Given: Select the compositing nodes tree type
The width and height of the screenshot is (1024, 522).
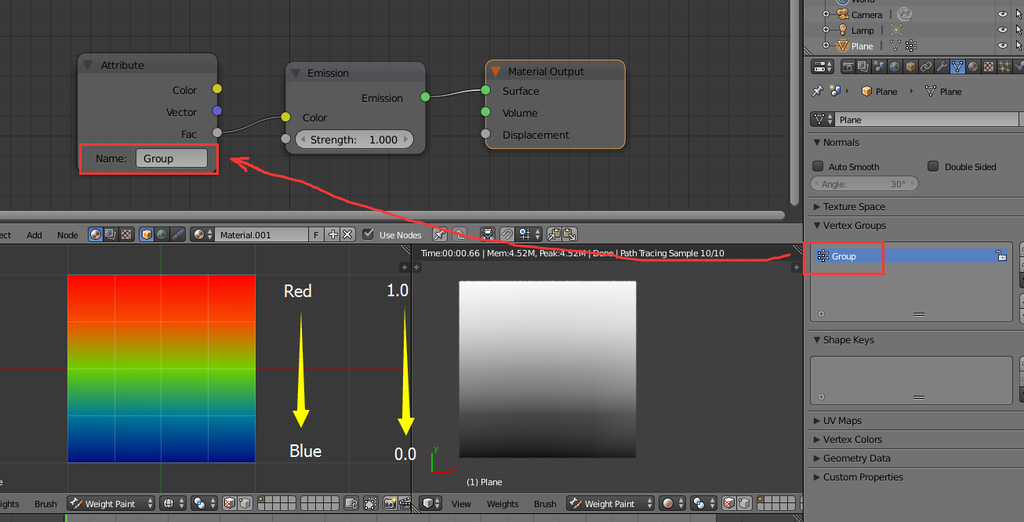Looking at the screenshot, I should point(110,235).
